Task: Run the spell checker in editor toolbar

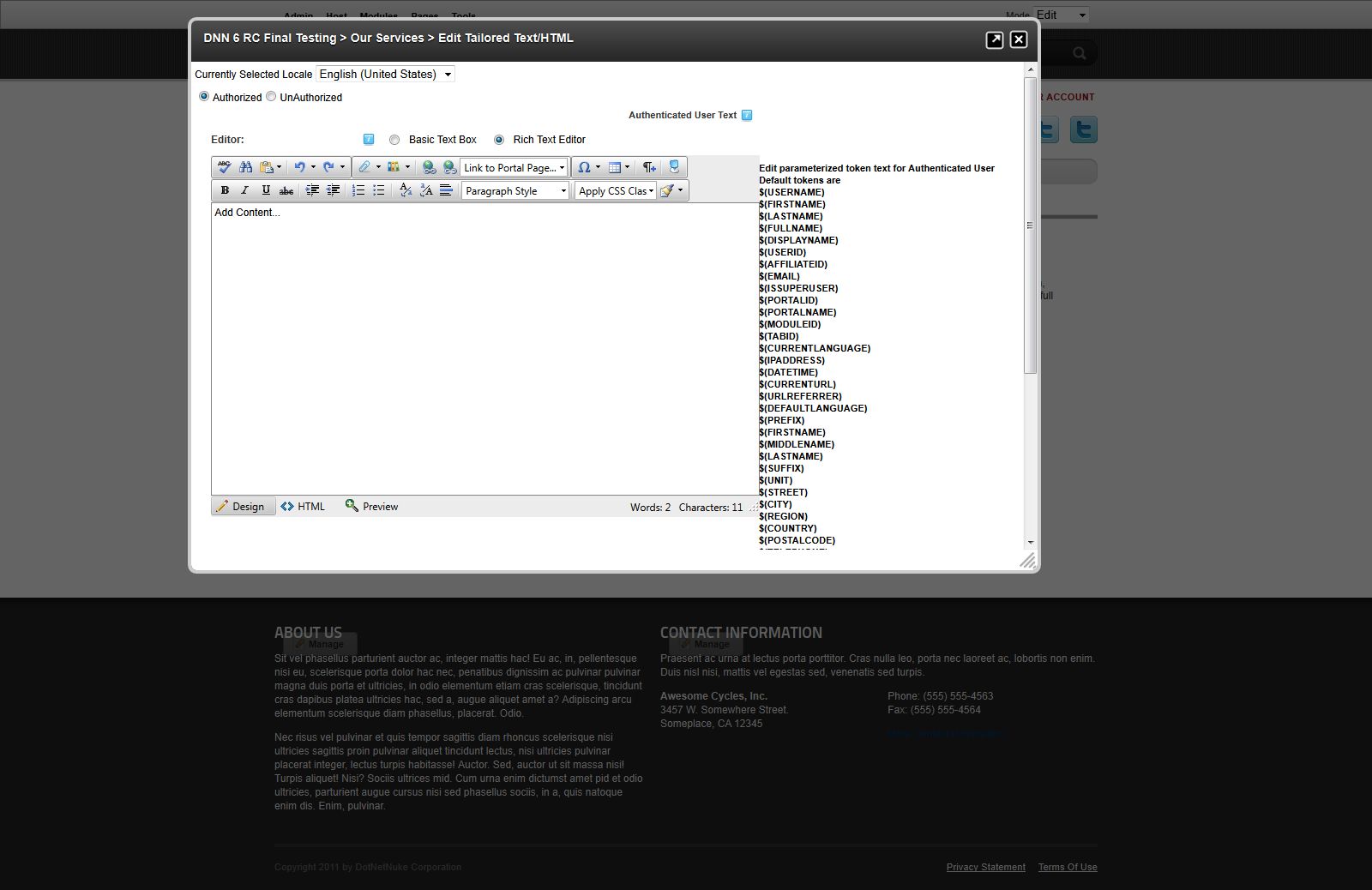Action: pos(224,167)
